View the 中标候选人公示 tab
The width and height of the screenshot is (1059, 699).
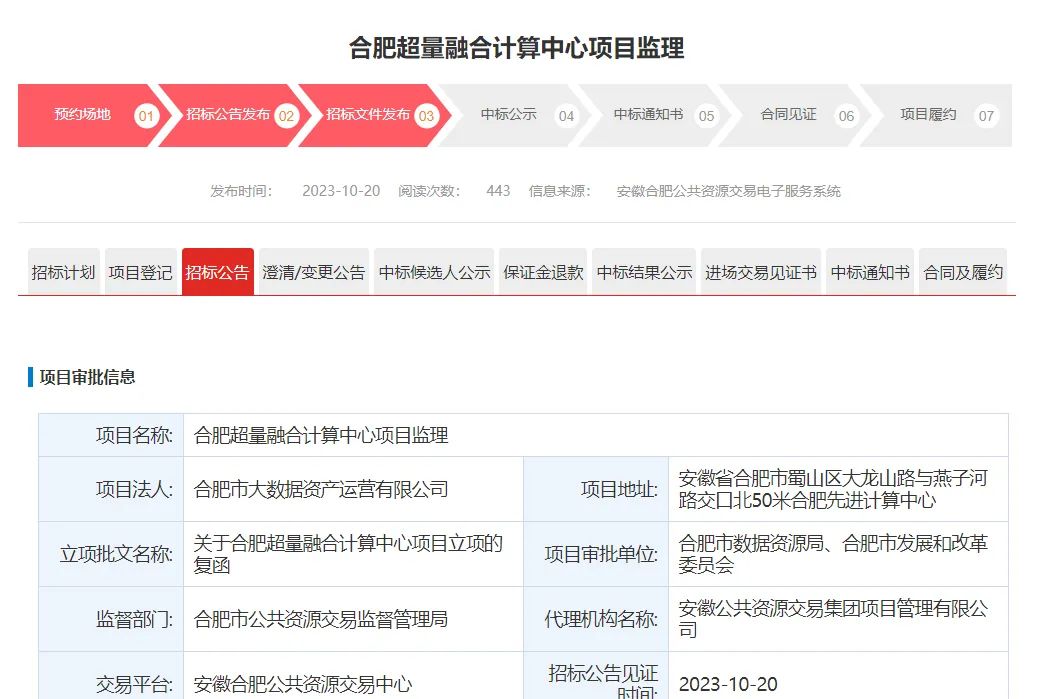(x=434, y=272)
